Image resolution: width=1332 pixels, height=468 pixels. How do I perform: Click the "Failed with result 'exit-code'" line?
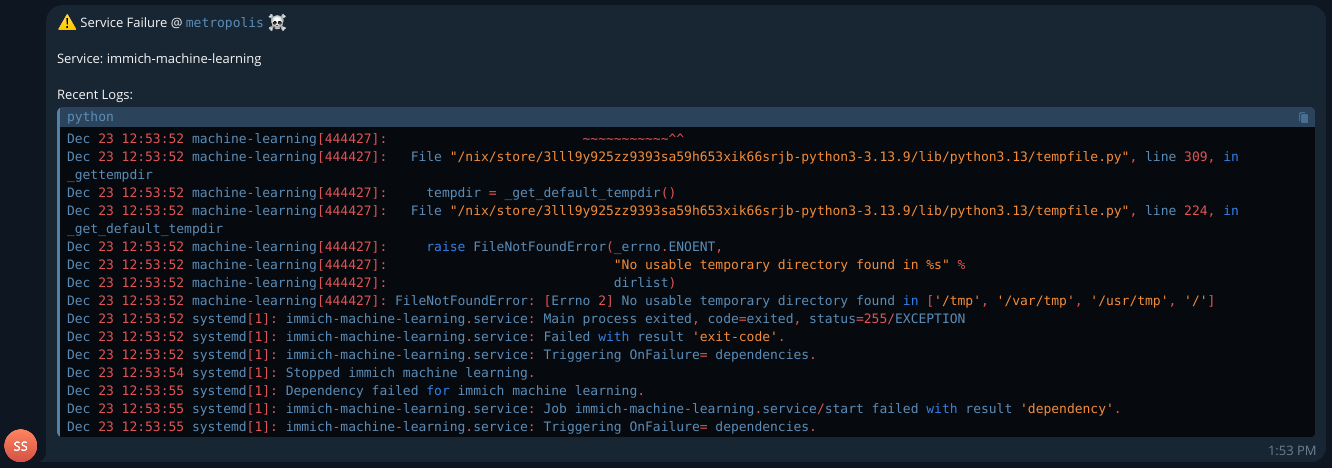pyautogui.click(x=426, y=337)
